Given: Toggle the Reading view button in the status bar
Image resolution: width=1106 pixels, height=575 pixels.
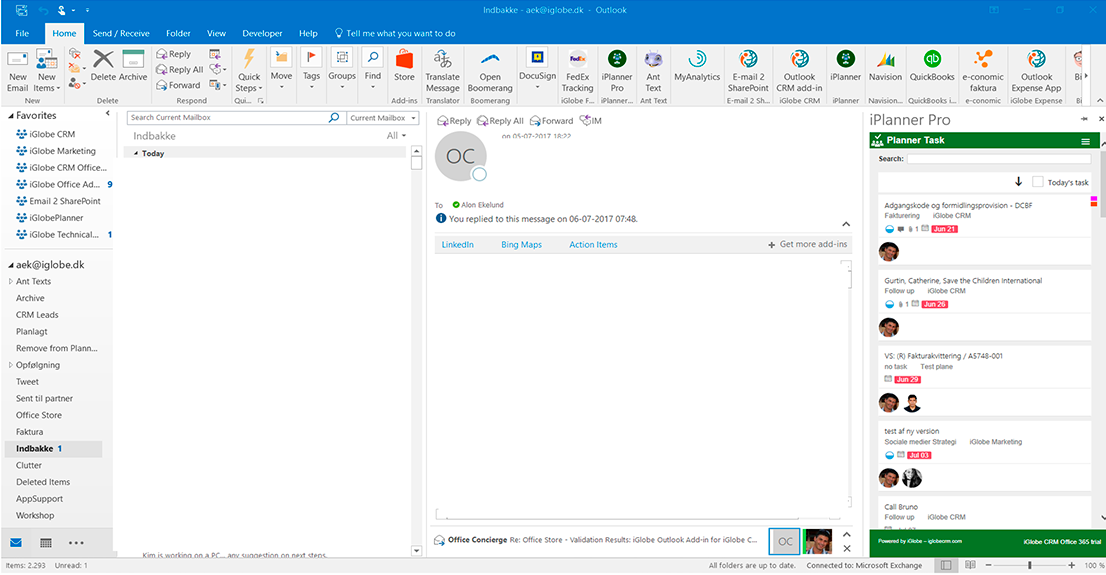Looking at the screenshot, I should tap(971, 565).
